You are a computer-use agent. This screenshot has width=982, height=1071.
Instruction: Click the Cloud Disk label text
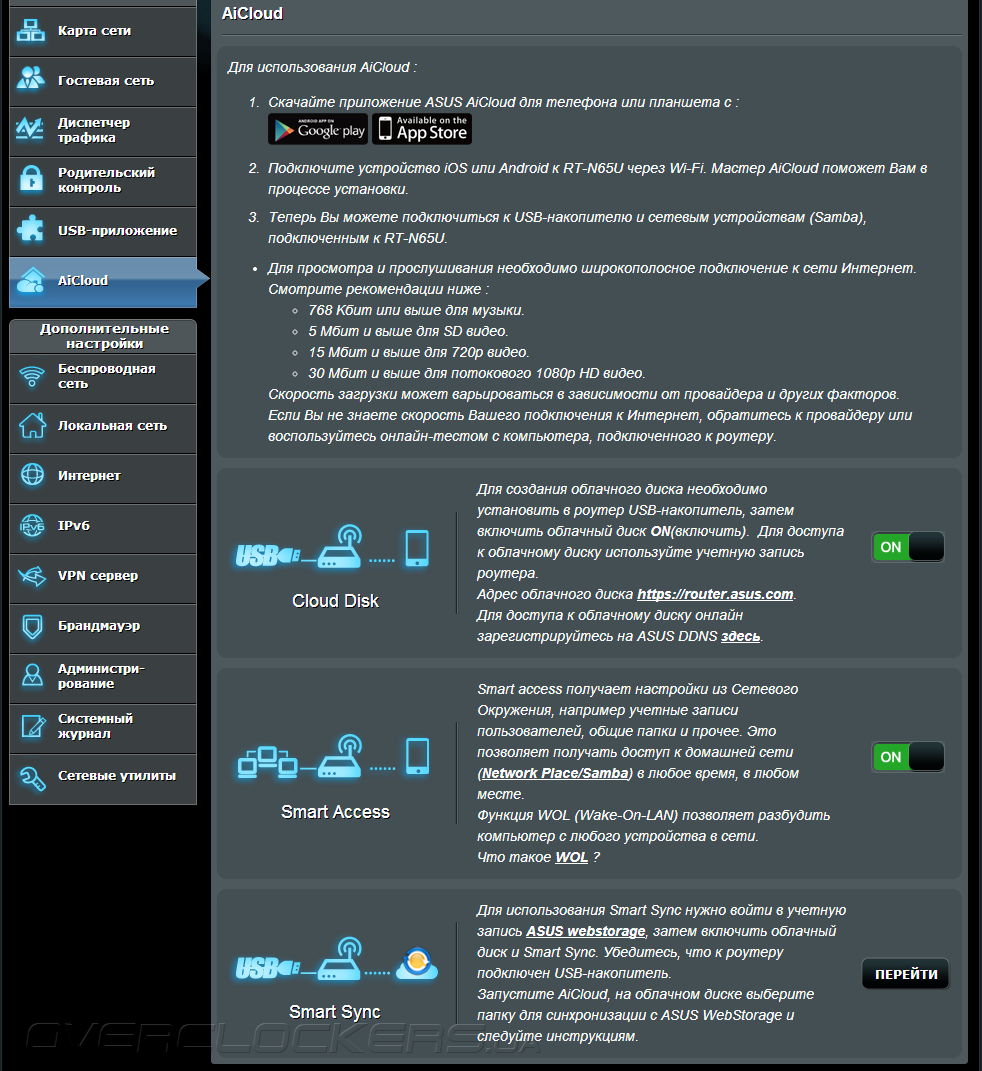tap(335, 601)
